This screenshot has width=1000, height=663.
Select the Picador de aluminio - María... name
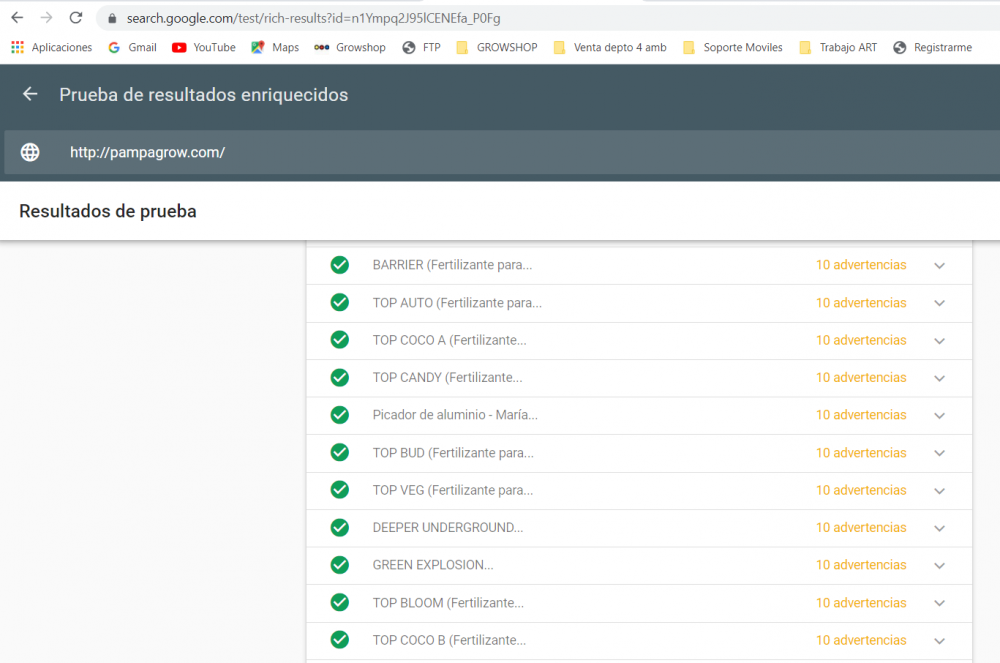click(455, 415)
